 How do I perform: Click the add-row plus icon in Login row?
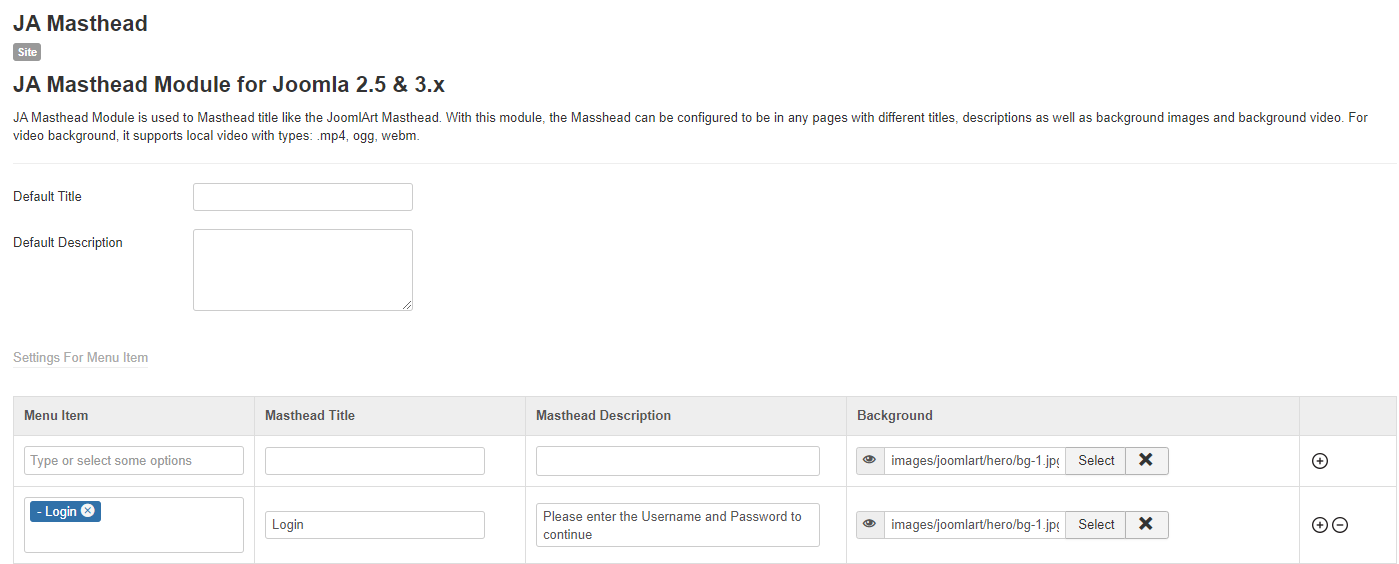point(1319,525)
